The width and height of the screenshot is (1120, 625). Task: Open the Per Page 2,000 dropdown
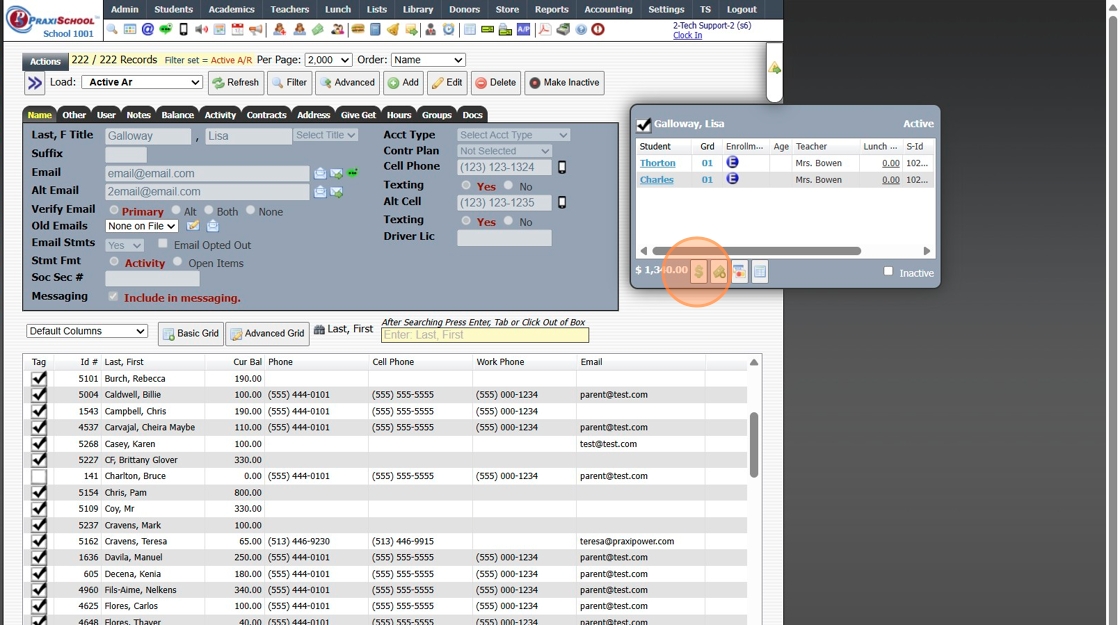click(x=328, y=60)
